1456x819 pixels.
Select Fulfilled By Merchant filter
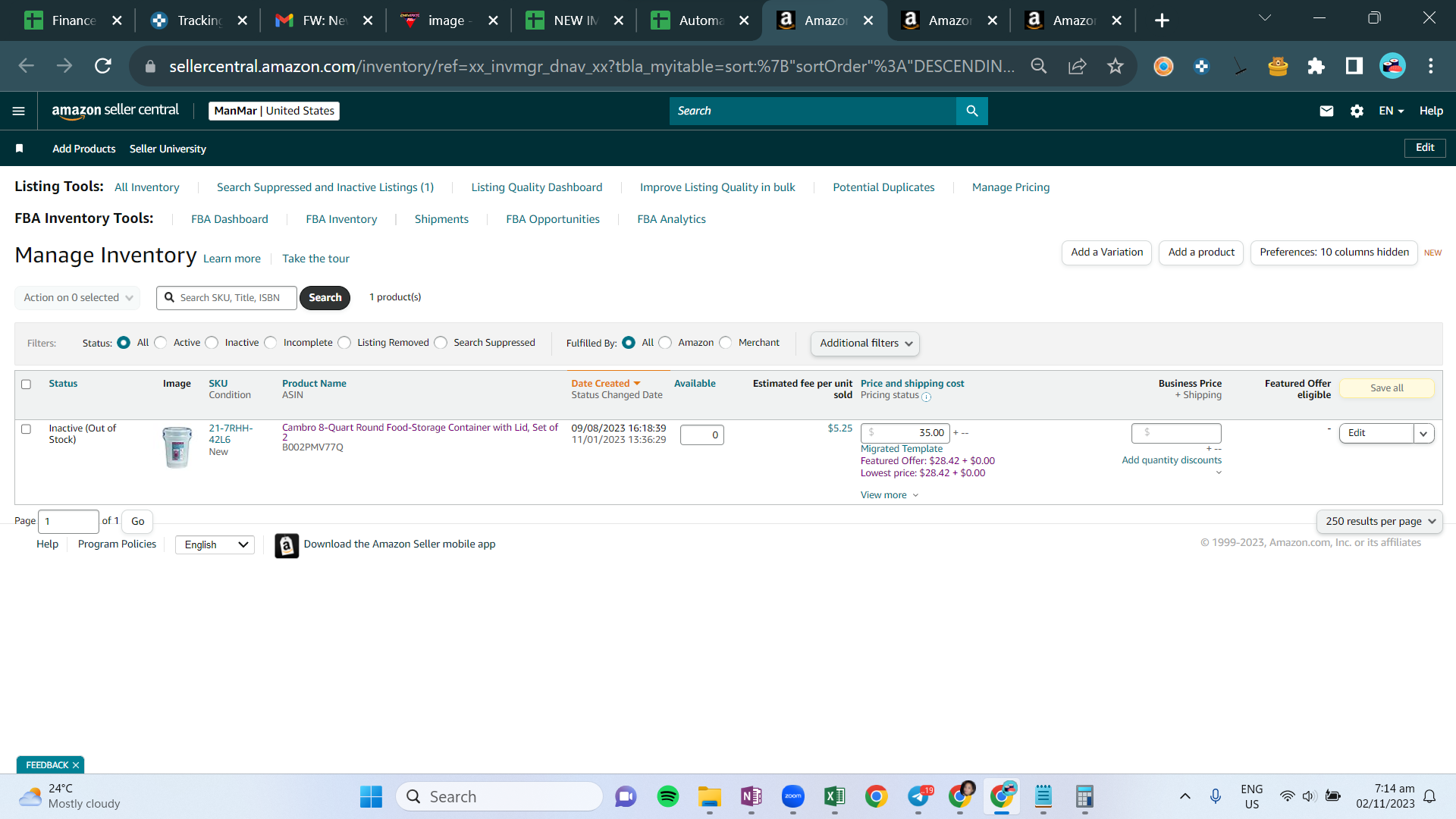(x=726, y=343)
